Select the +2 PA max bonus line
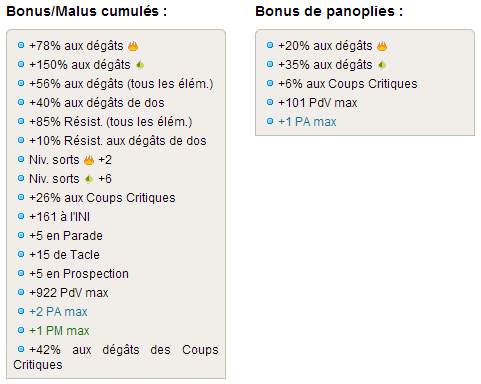481x384 pixels. click(58, 312)
